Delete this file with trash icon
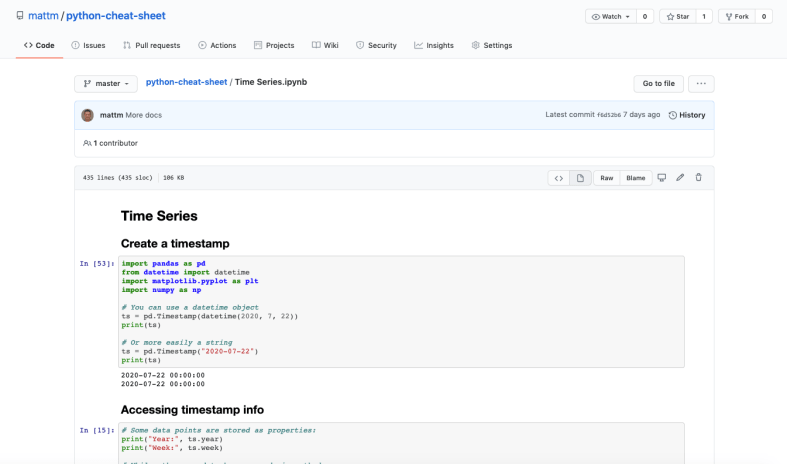The width and height of the screenshot is (787, 464). tap(698, 178)
